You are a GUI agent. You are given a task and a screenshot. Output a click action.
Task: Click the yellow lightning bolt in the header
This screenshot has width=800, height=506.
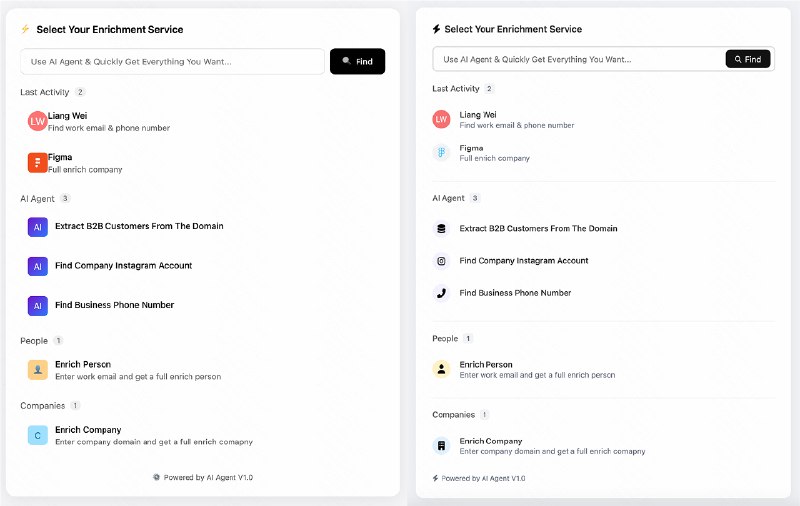point(25,30)
